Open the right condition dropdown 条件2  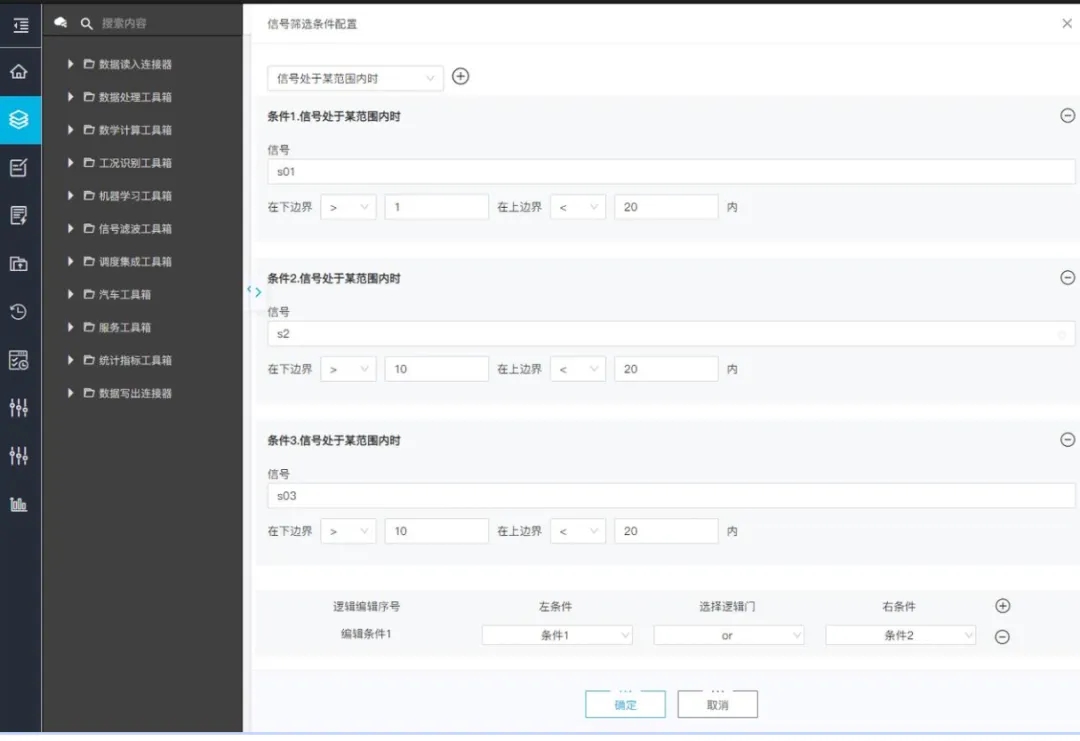click(900, 635)
